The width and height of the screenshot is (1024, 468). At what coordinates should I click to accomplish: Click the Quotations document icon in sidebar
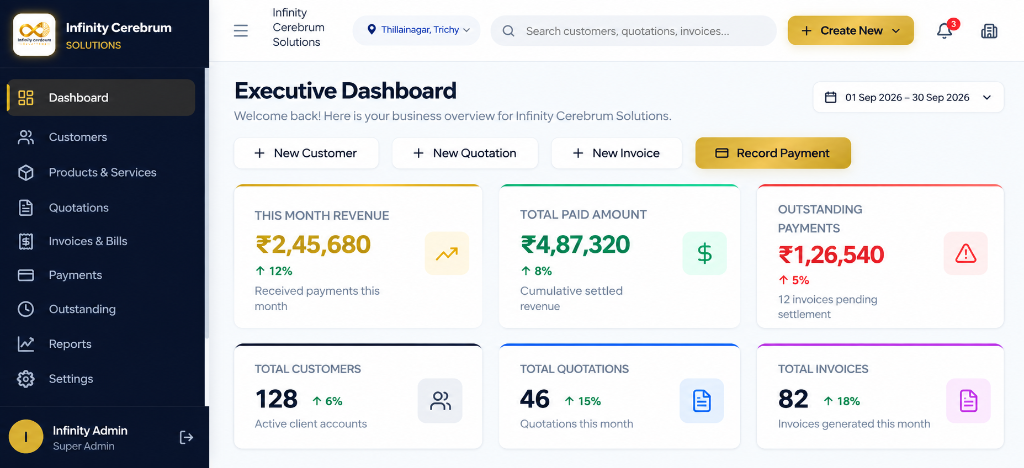pyautogui.click(x=25, y=208)
